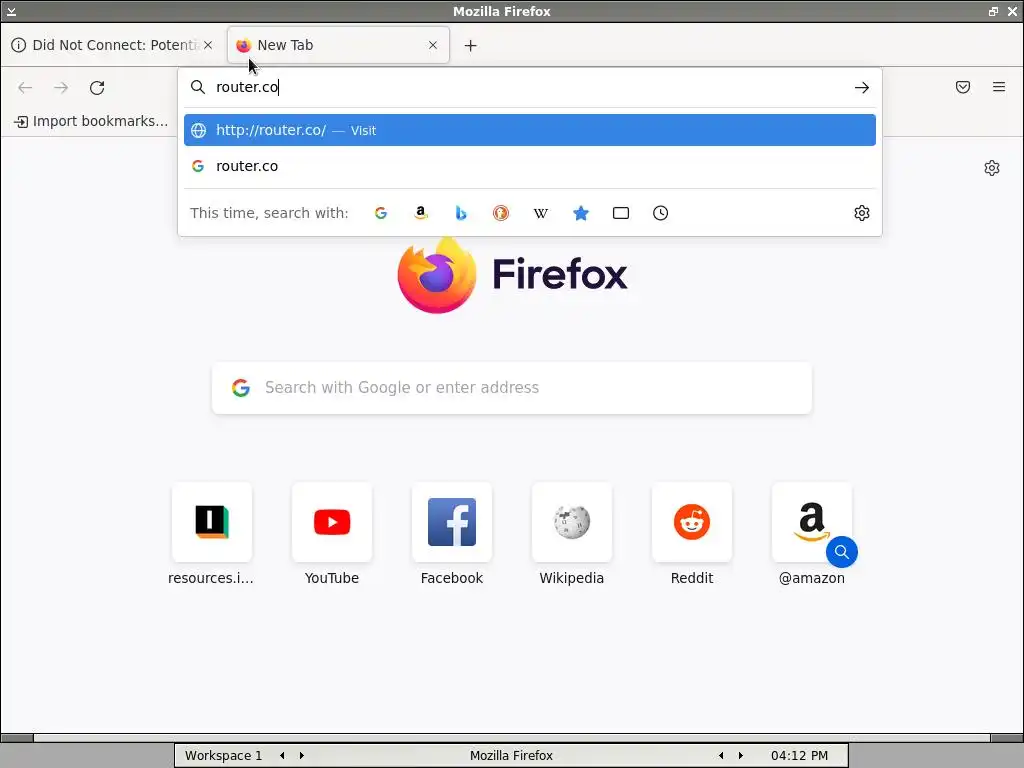Open the Reddit shortcut tile
The image size is (1024, 768).
coord(692,522)
